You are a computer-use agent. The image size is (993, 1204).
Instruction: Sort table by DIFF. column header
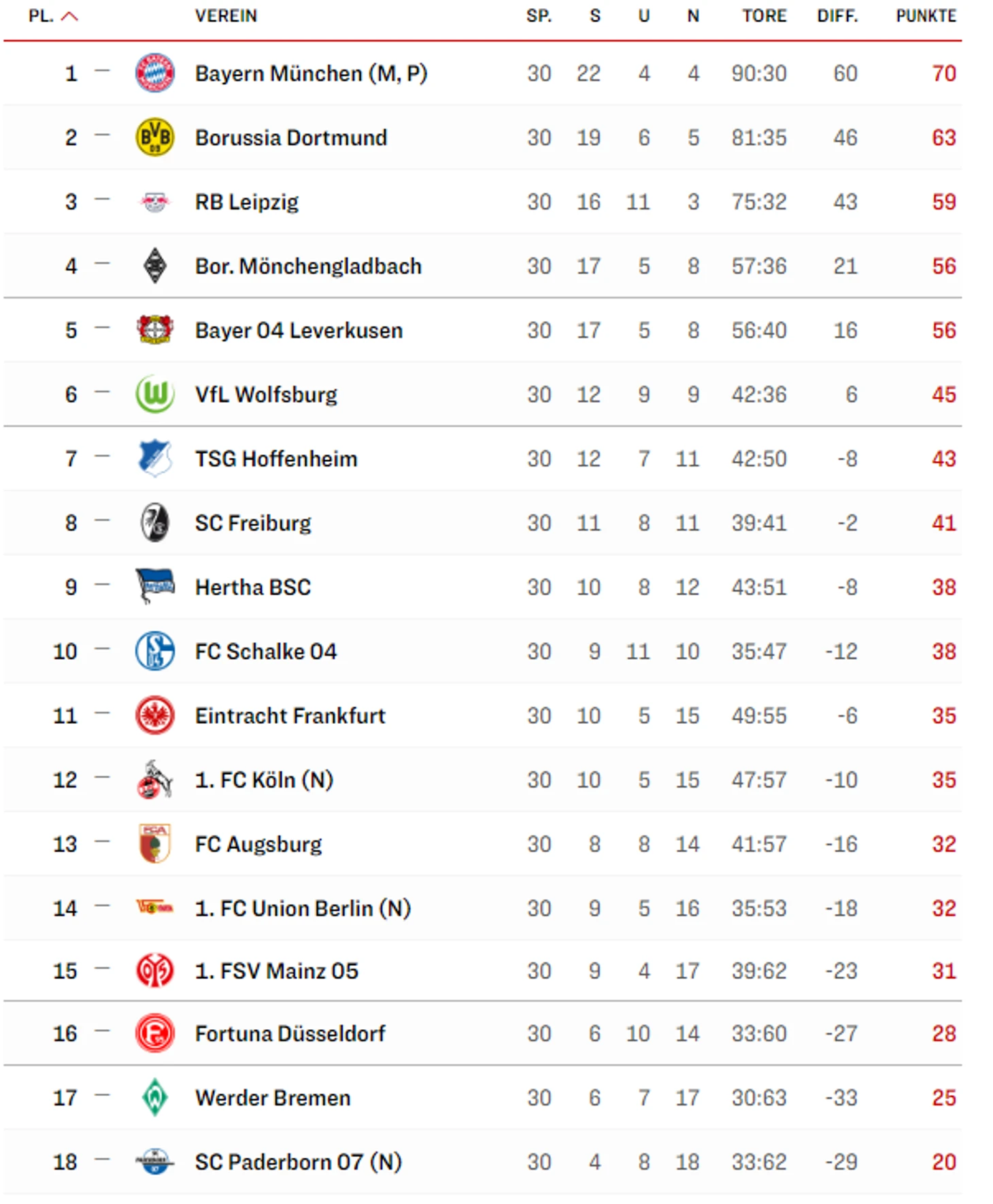coord(837,16)
